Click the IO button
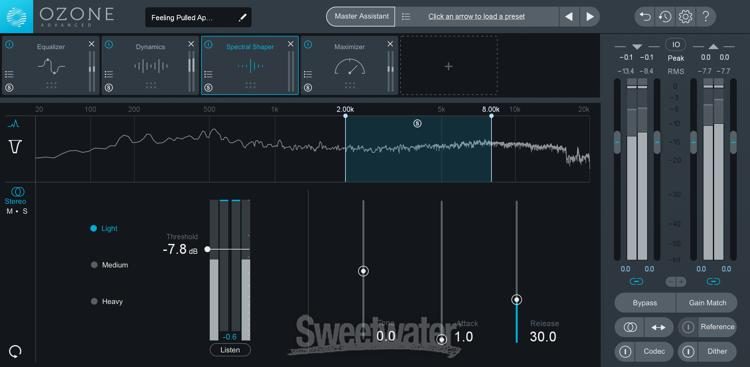 point(676,44)
